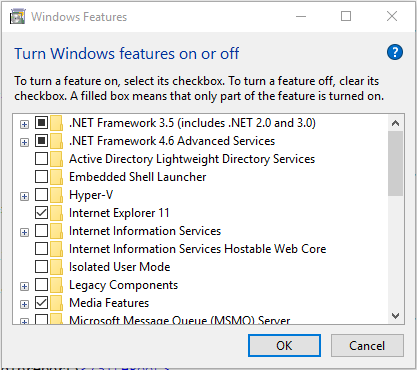The height and width of the screenshot is (370, 417).
Task: Expand the Legacy Components tree node
Action: pyautogui.click(x=24, y=287)
